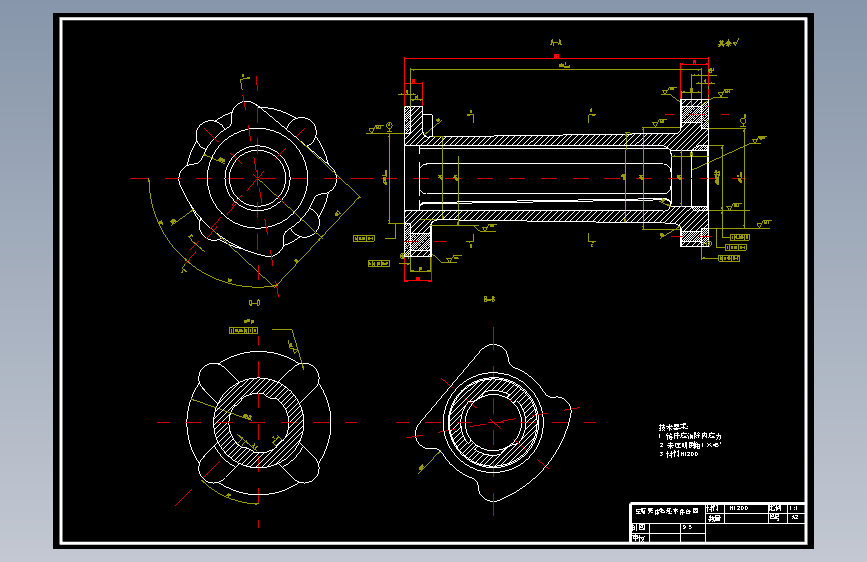The width and height of the screenshot is (867, 562).
Task: Select the B-B section view label
Action: [x=489, y=299]
